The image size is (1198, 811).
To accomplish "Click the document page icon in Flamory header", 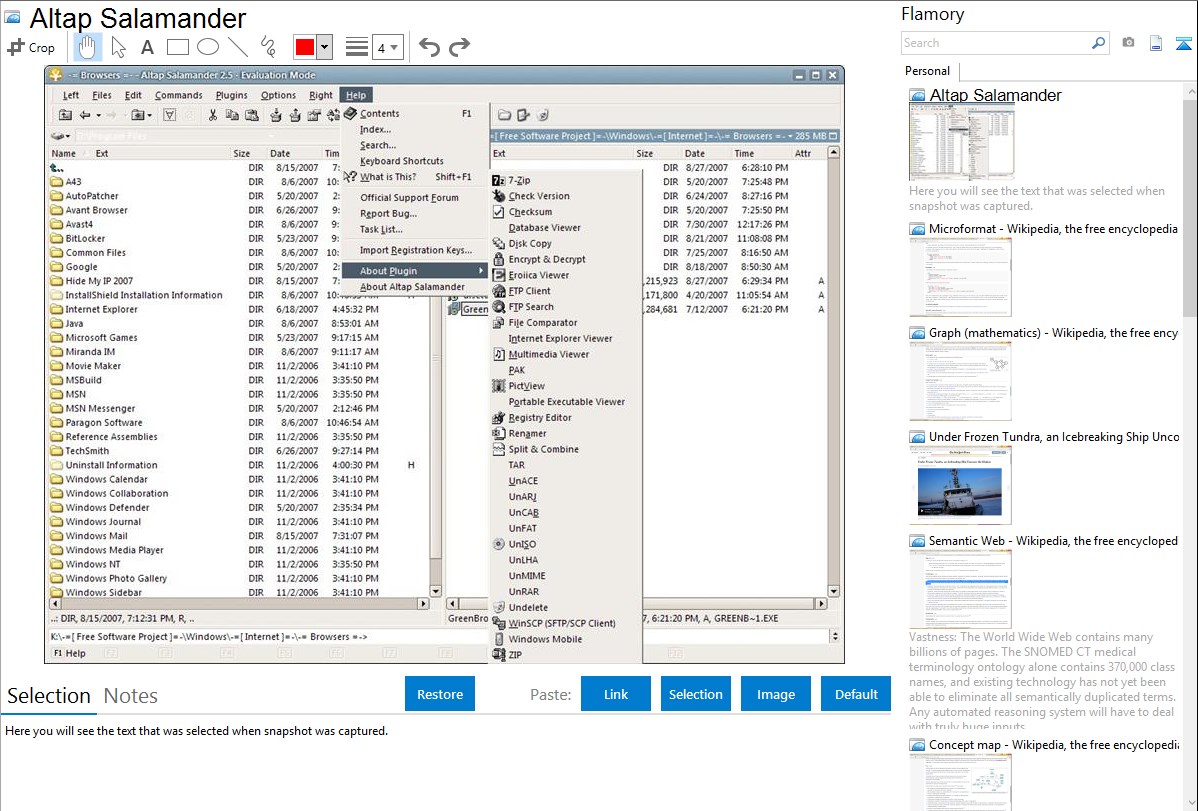I will click(x=1156, y=43).
